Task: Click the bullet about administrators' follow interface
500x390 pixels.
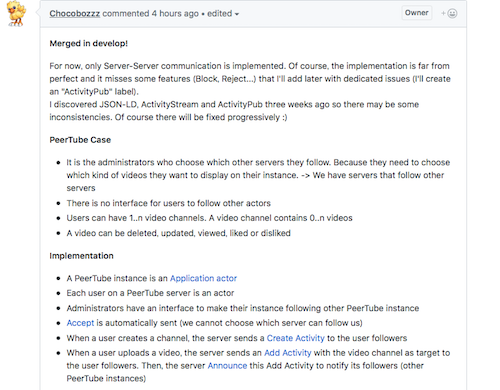Action: [x=243, y=308]
